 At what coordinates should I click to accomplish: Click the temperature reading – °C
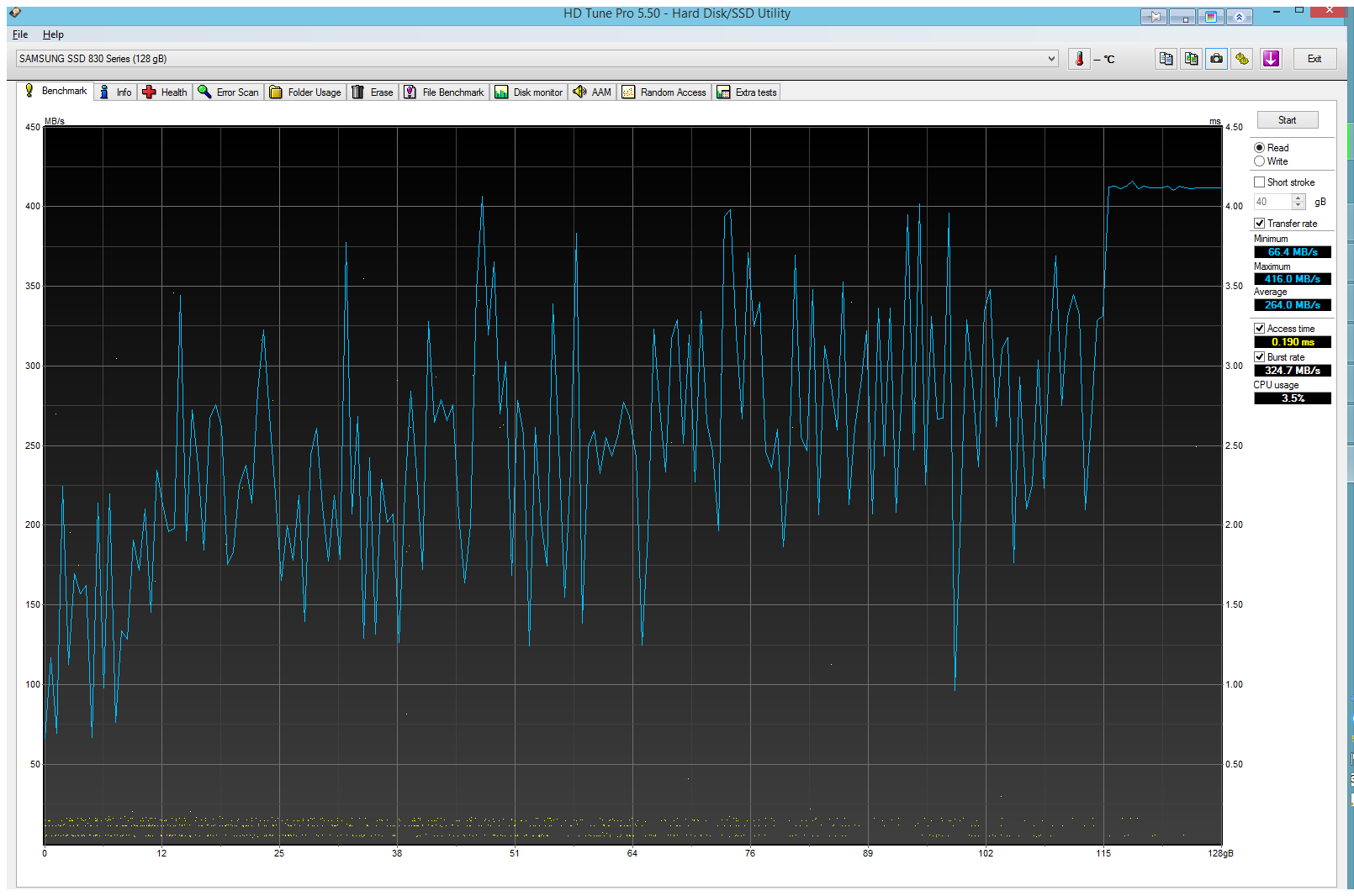1104,60
